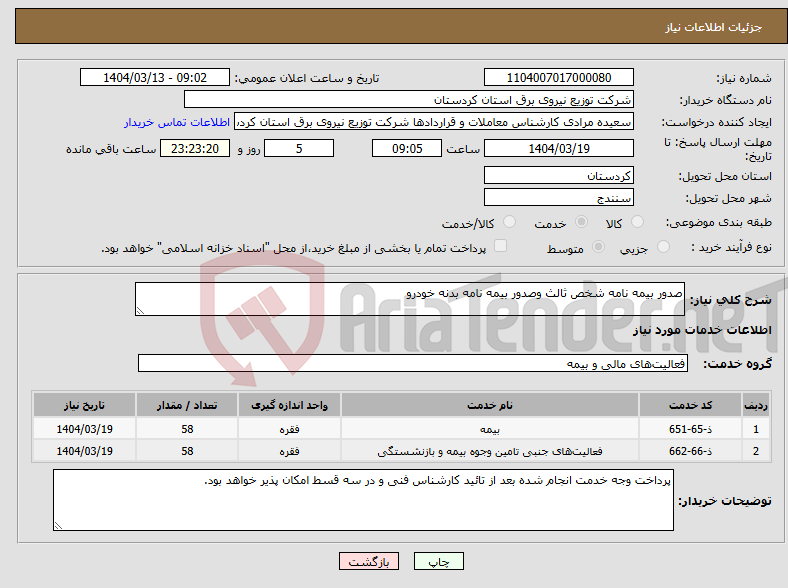The height and width of the screenshot is (588, 788).
Task: Click the date 1404/03/19 cell in row 1
Action: (x=84, y=429)
